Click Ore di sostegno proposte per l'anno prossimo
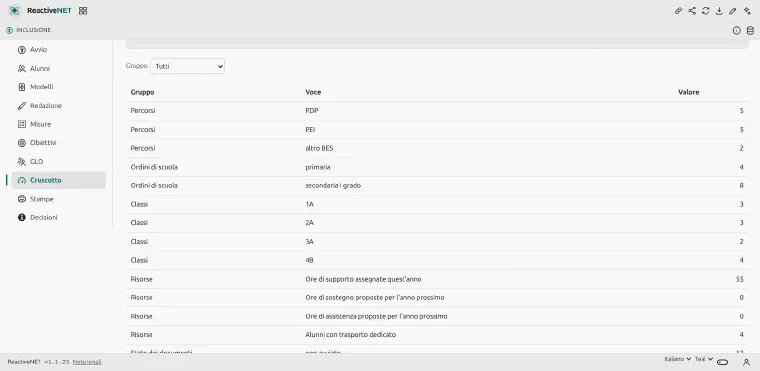The image size is (760, 371). 375,297
